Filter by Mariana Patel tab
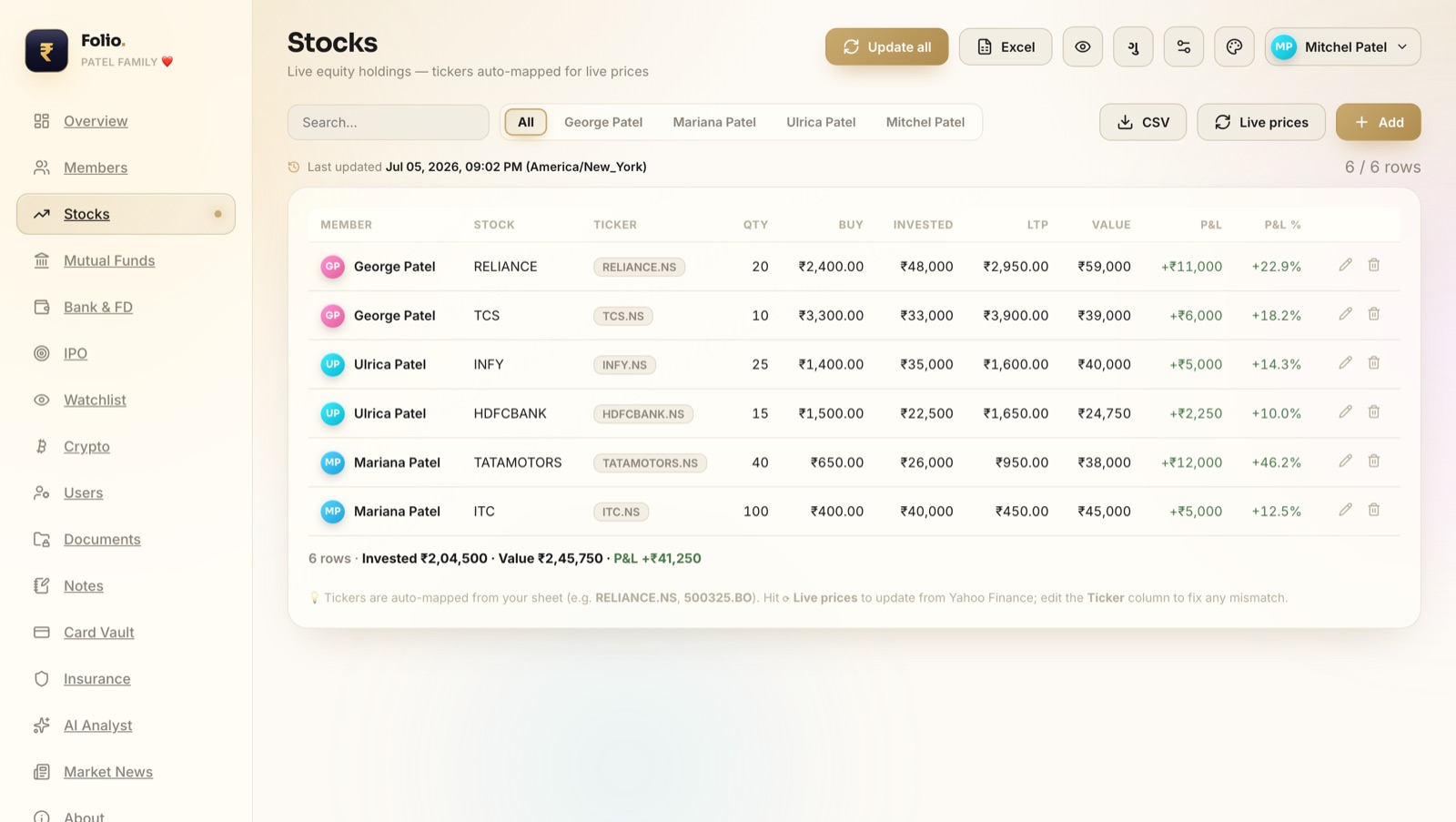This screenshot has width=1456, height=822. (x=714, y=122)
